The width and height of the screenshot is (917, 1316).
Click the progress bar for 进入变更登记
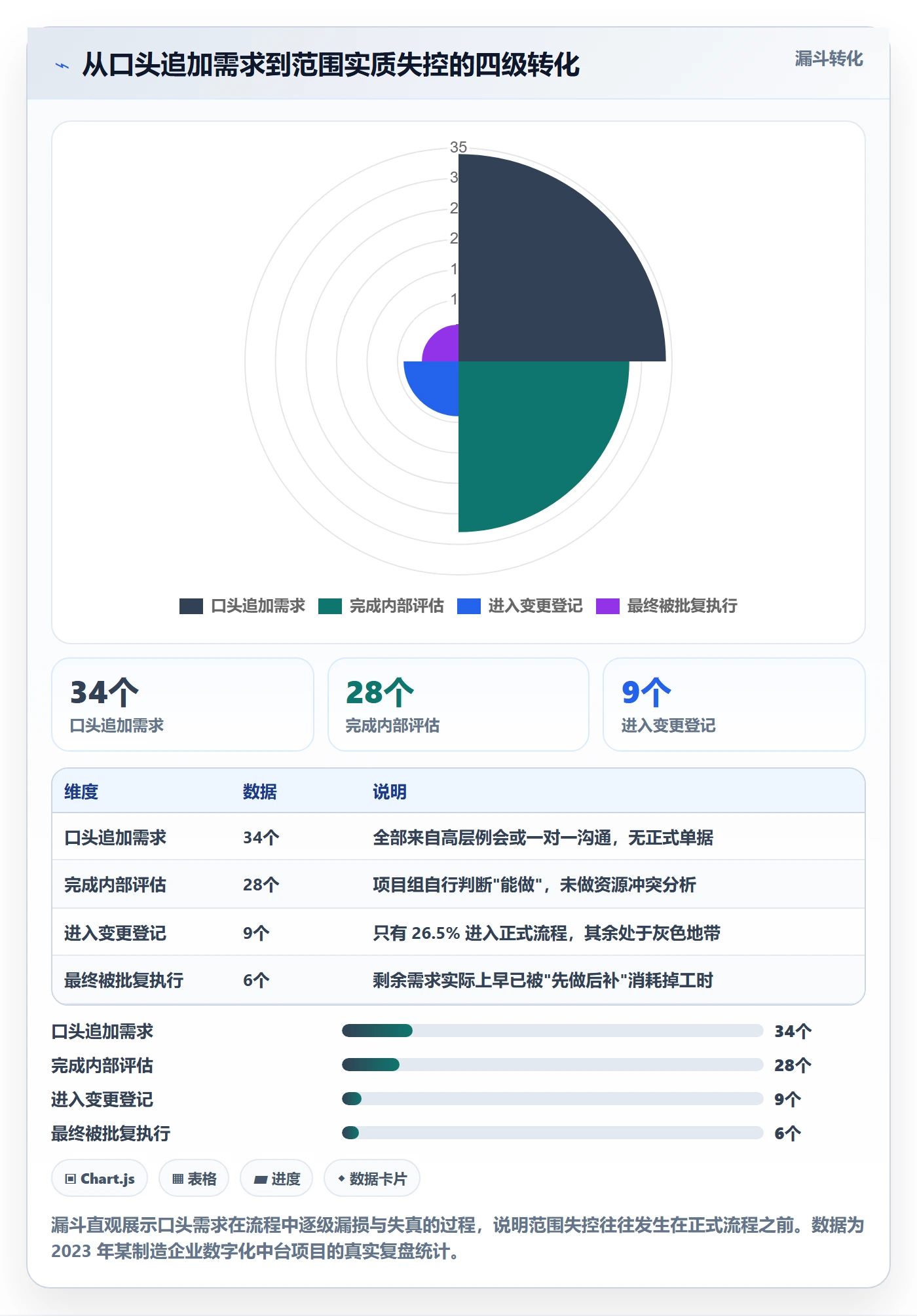[553, 1099]
